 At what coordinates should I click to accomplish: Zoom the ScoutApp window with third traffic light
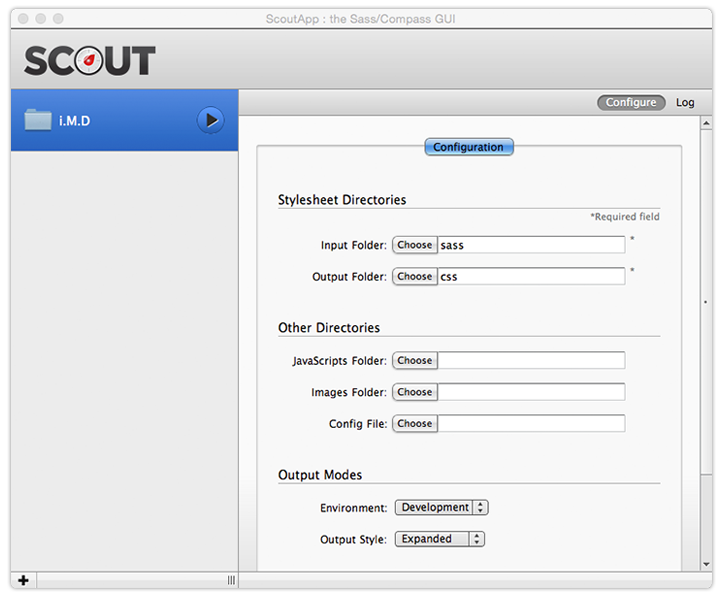coord(58,18)
